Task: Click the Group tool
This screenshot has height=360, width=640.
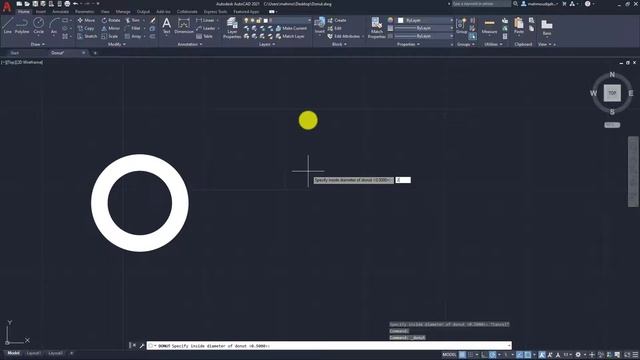Action: [462, 25]
